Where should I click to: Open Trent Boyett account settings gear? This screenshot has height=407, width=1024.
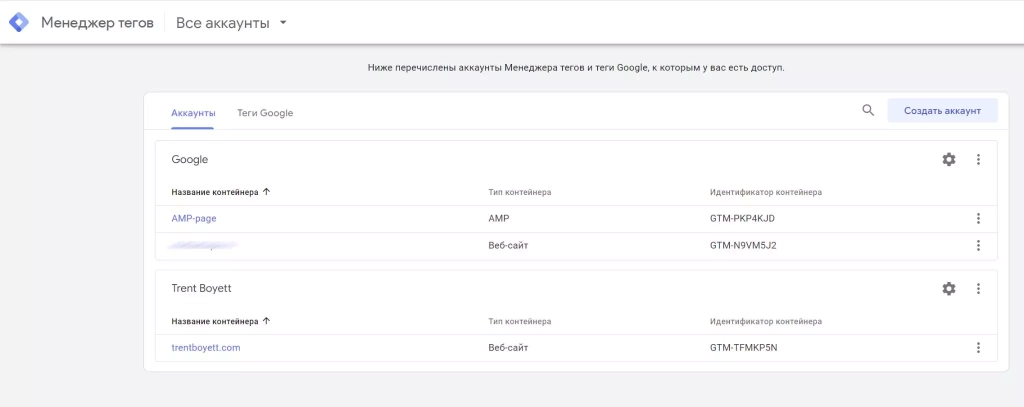click(949, 289)
